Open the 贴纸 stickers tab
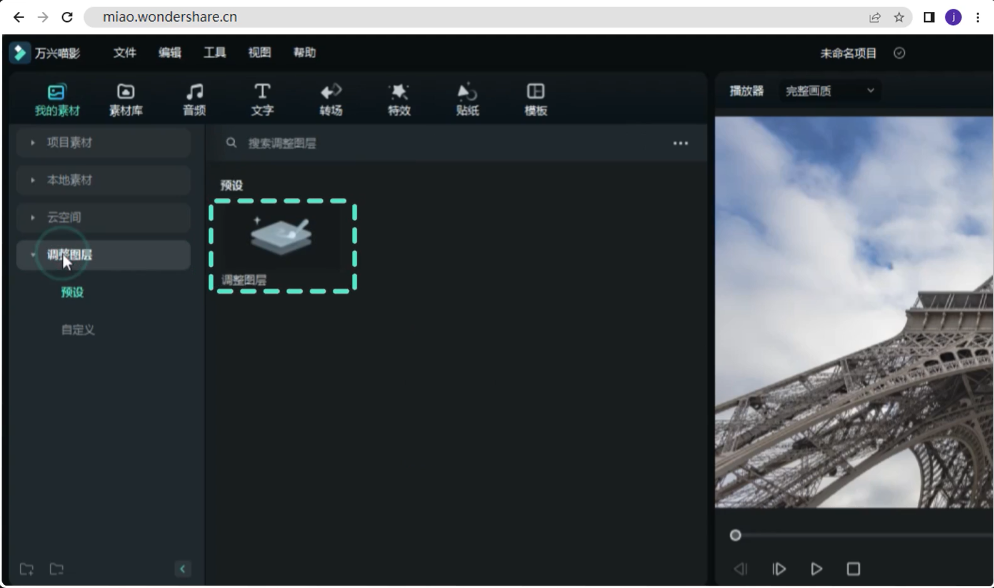Screen dimensions: 994x588 click(x=467, y=100)
